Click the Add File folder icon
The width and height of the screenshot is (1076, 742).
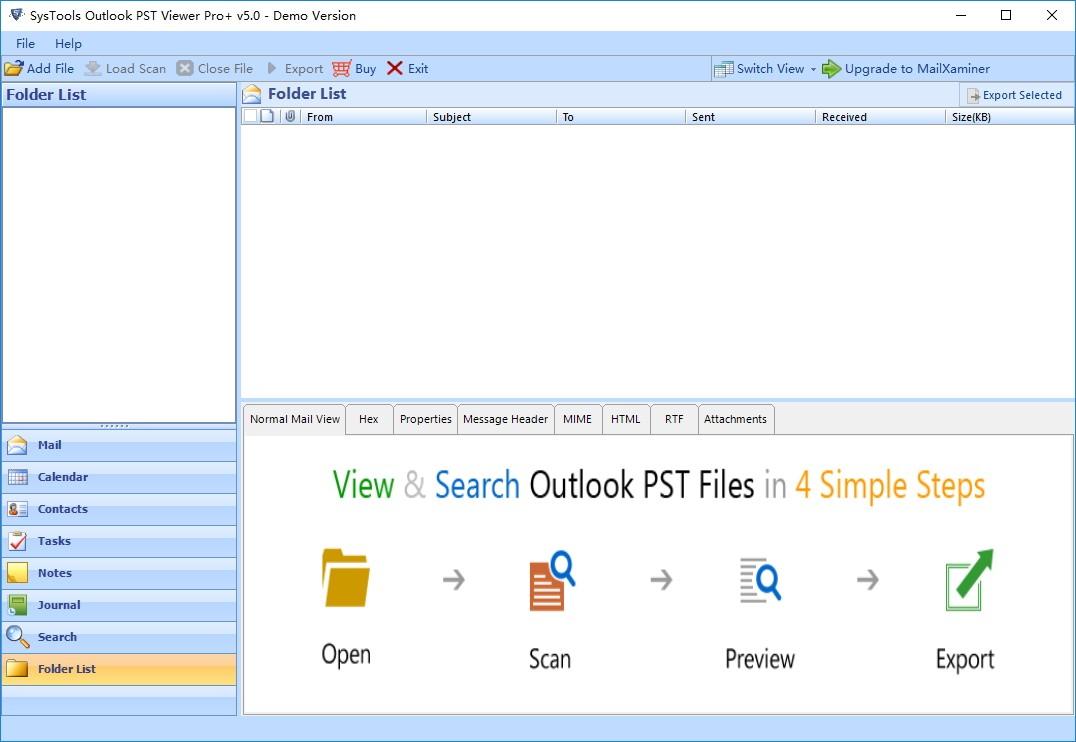tap(14, 69)
